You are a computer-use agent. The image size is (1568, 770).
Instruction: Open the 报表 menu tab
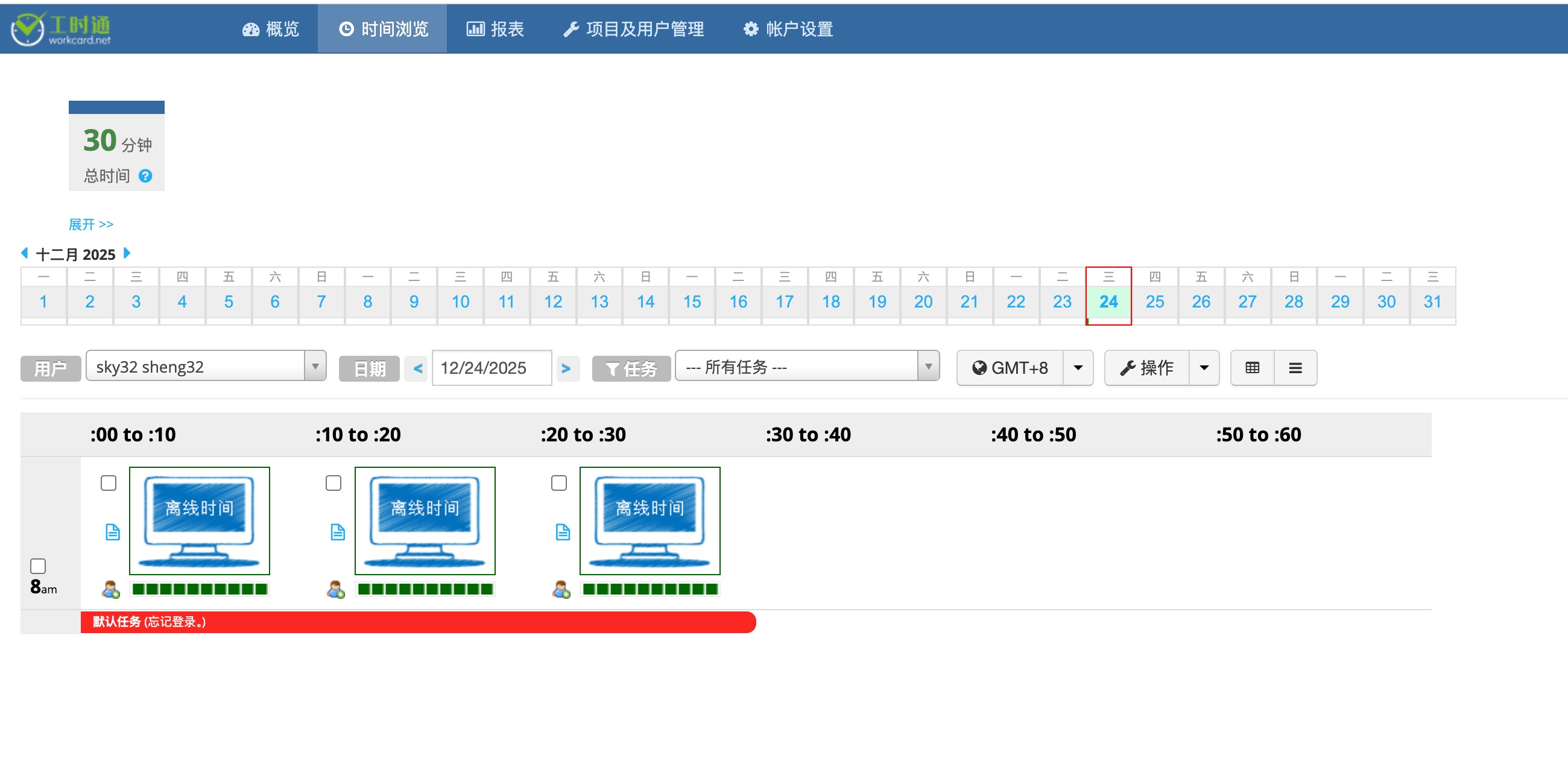[x=495, y=28]
